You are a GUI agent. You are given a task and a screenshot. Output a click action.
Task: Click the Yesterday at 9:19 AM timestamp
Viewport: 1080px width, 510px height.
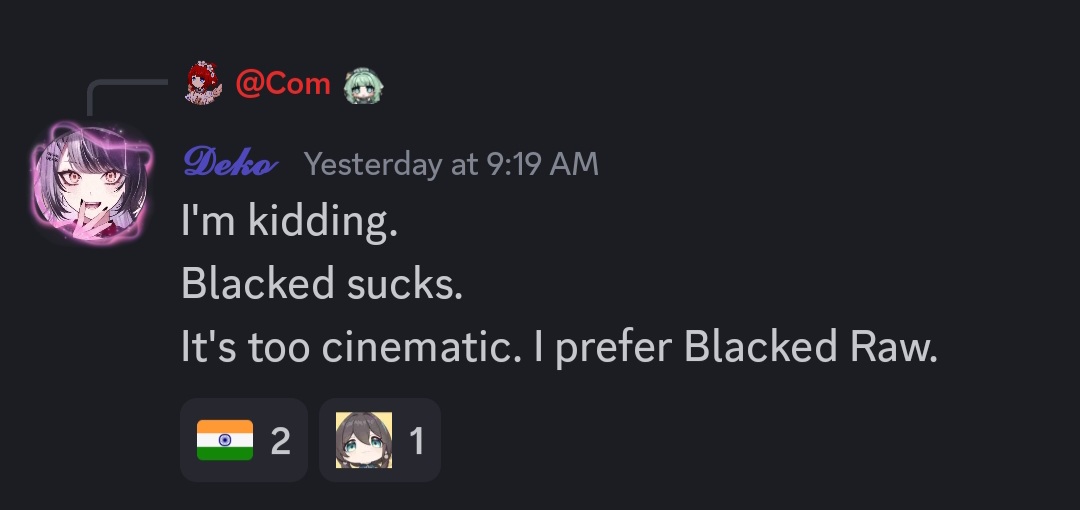click(x=451, y=164)
